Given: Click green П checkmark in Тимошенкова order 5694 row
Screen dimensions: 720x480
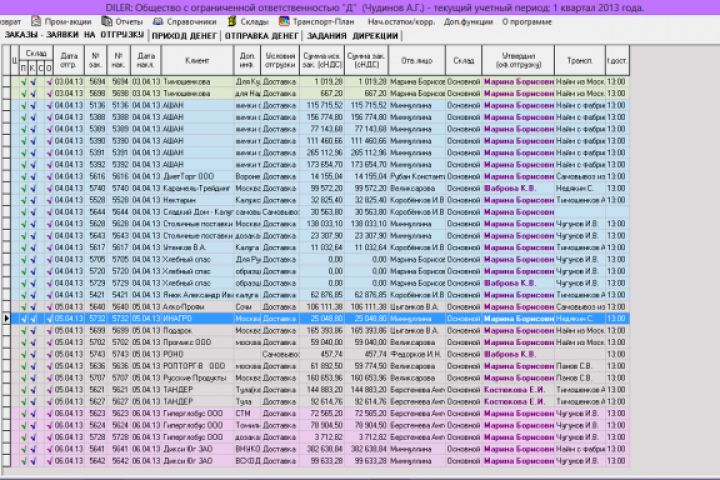Looking at the screenshot, I should point(23,82).
